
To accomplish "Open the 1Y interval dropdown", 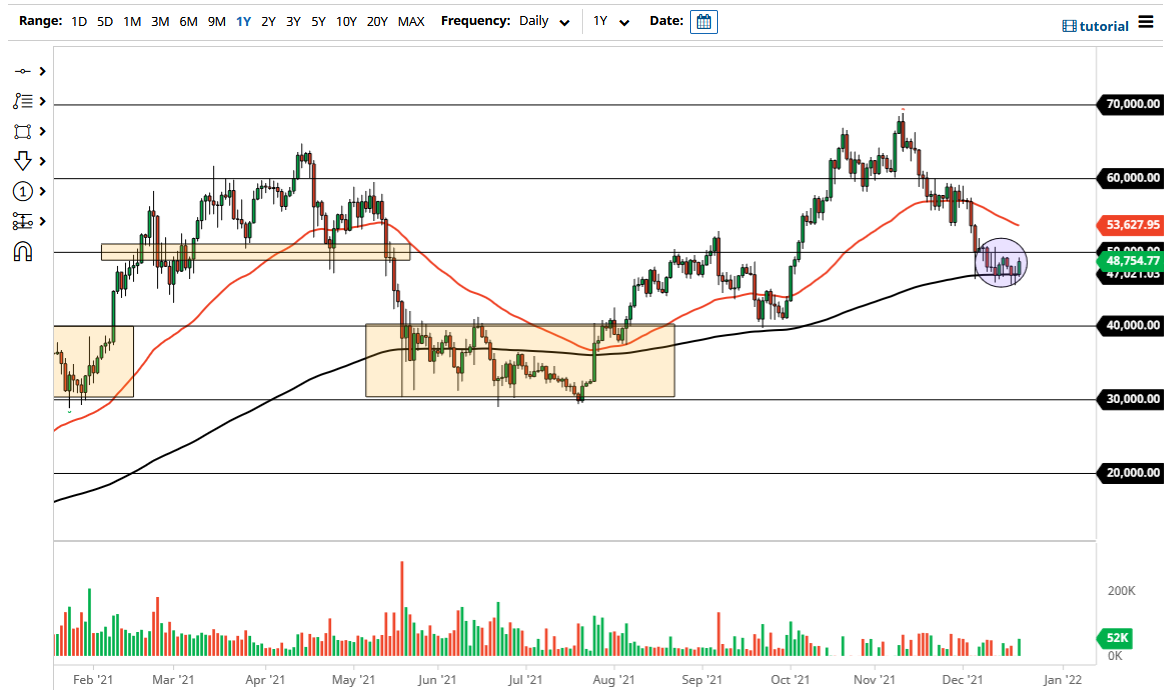I will [x=610, y=21].
